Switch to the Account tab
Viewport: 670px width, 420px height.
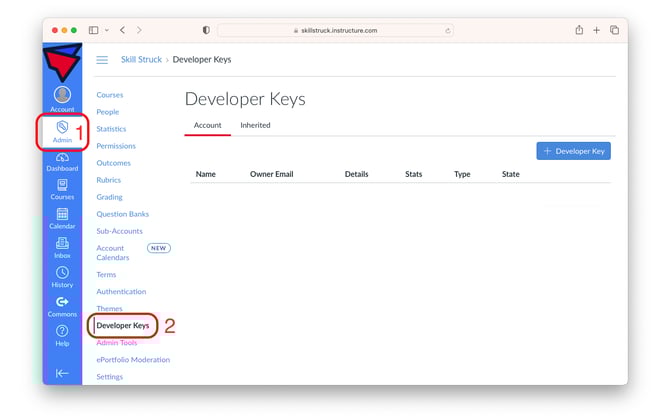coord(208,125)
